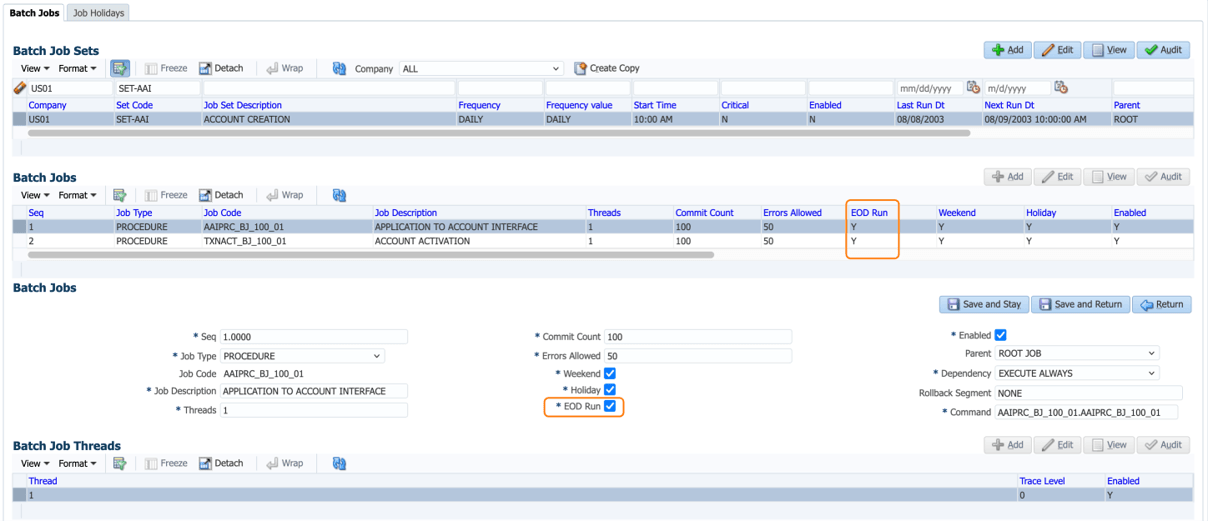Click Detach in Batch Job Sets toolbar
The image size is (1208, 521).
coord(220,68)
